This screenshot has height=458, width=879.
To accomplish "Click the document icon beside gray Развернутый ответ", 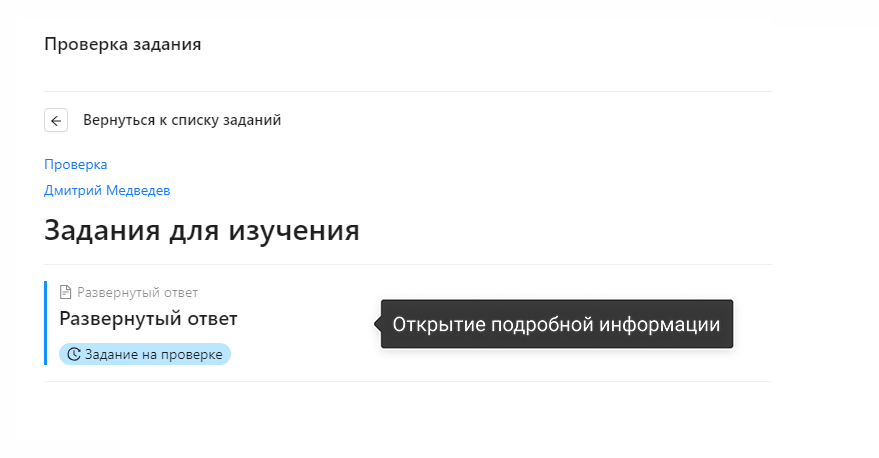I will [x=66, y=292].
